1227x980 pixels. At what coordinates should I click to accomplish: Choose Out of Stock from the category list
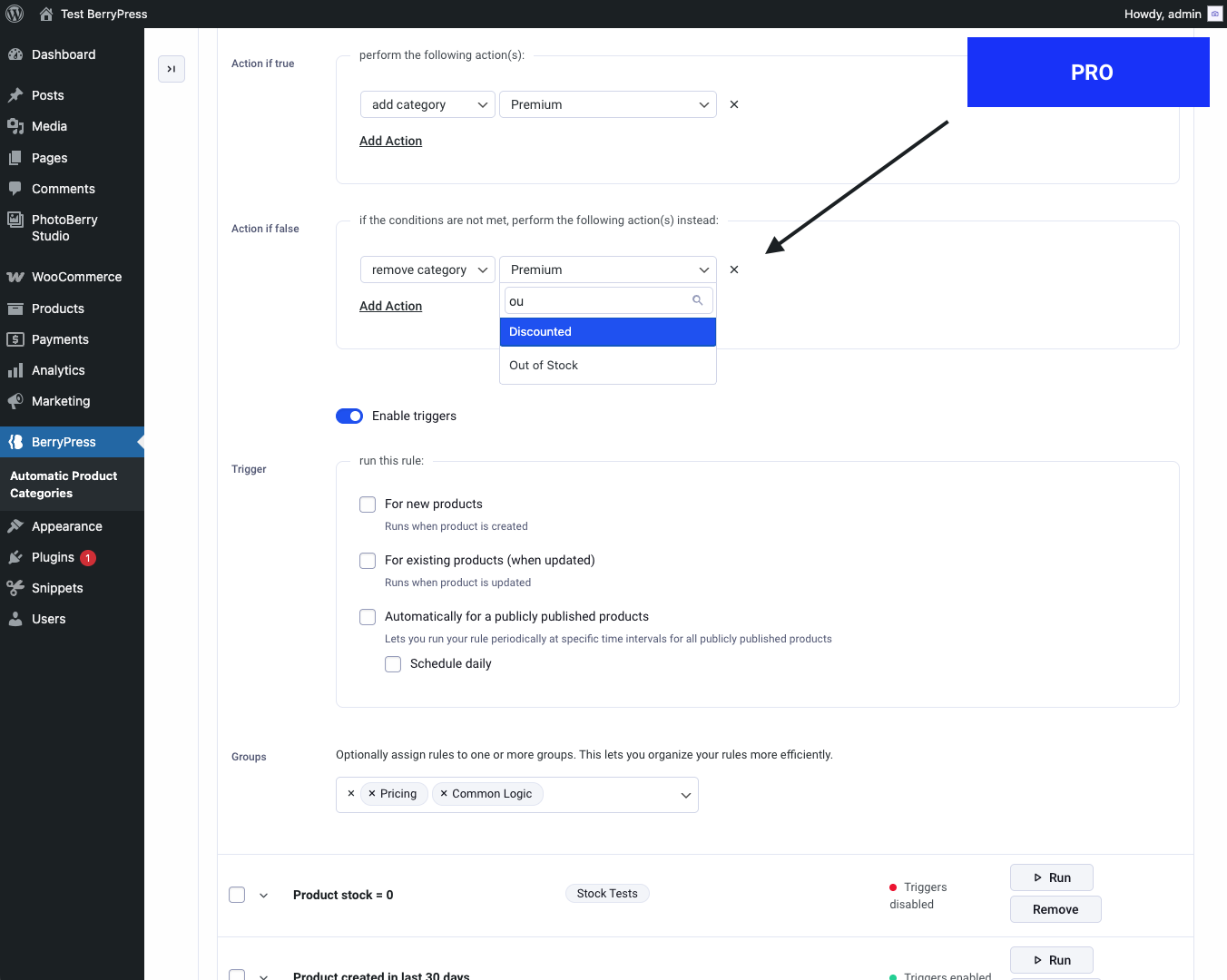(x=608, y=366)
